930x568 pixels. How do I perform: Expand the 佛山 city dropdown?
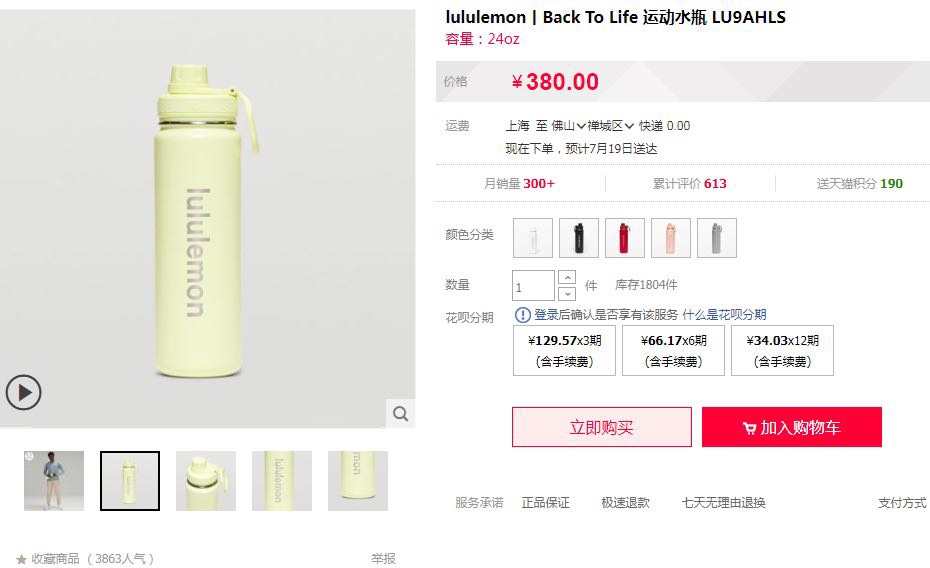(x=569, y=126)
